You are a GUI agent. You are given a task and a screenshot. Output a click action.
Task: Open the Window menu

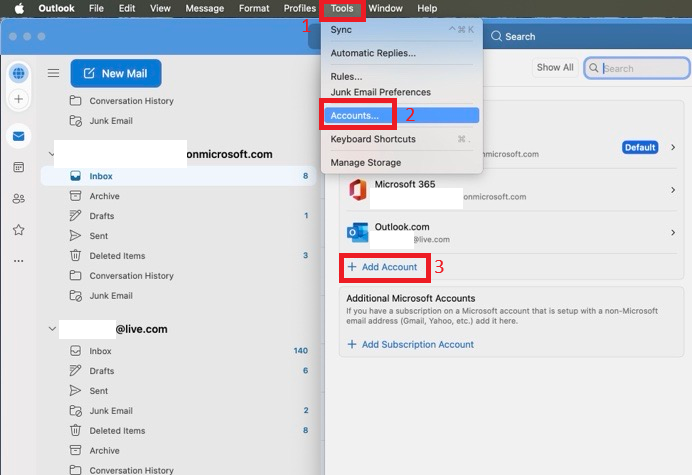pyautogui.click(x=385, y=8)
